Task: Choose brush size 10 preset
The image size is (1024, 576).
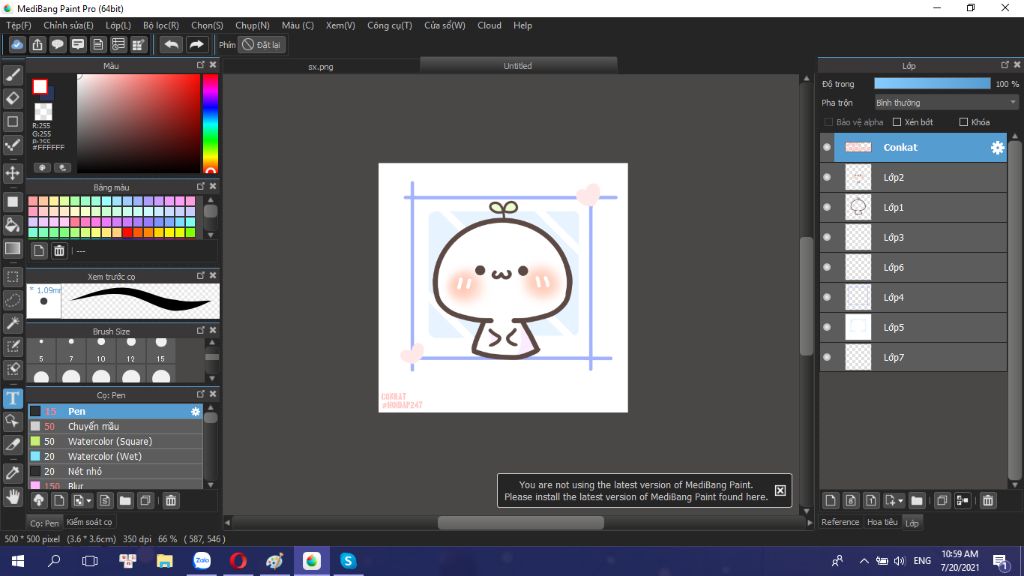Action: click(101, 351)
